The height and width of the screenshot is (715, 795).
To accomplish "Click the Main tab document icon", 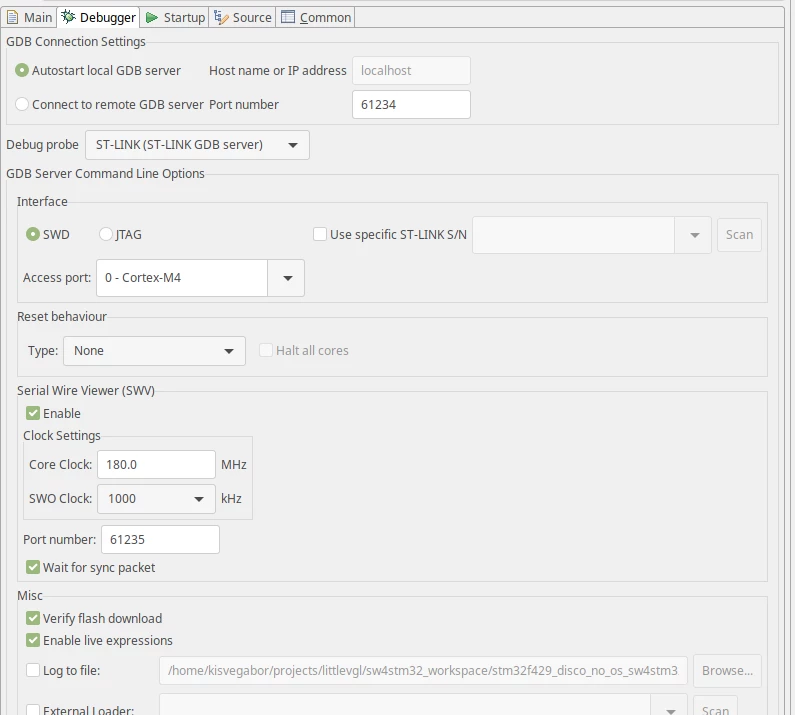I will pos(13,18).
